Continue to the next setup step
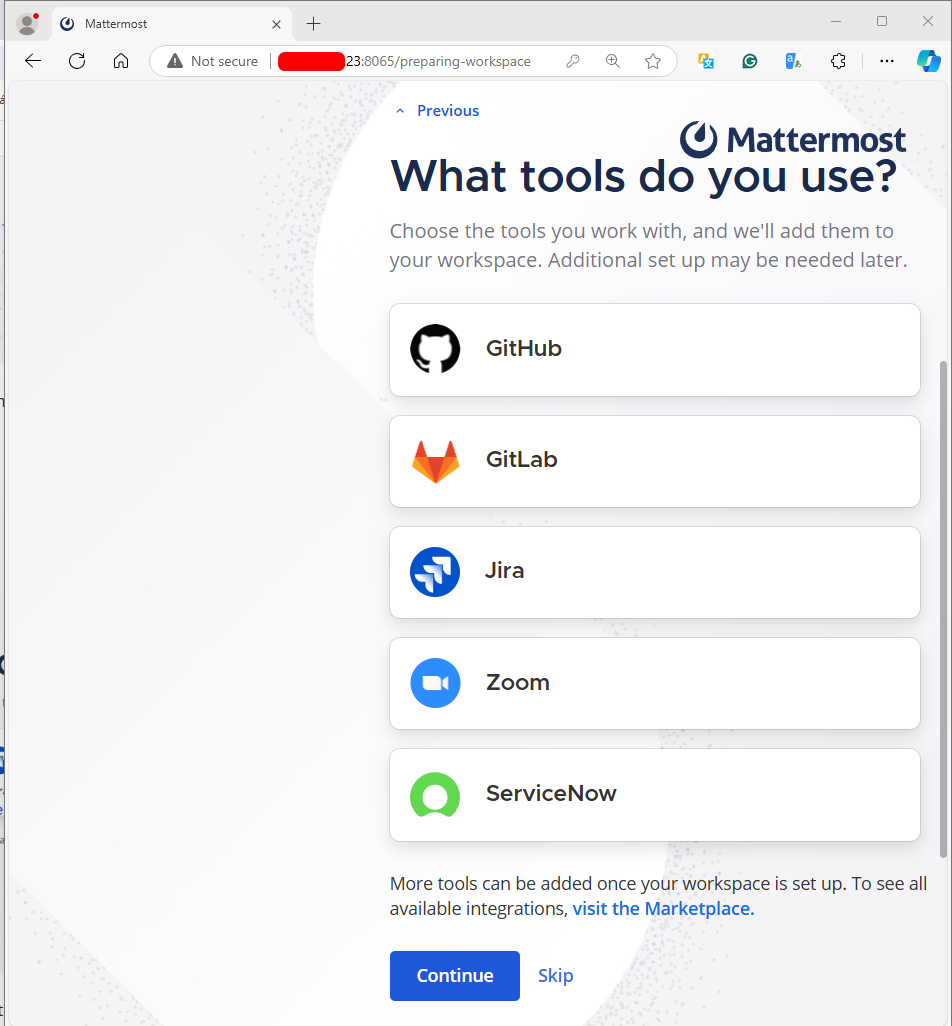This screenshot has height=1026, width=952. [x=455, y=976]
